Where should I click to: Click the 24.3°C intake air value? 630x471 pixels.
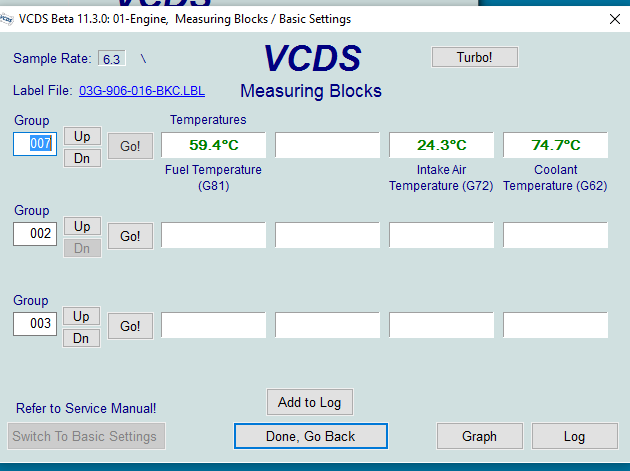coord(441,145)
